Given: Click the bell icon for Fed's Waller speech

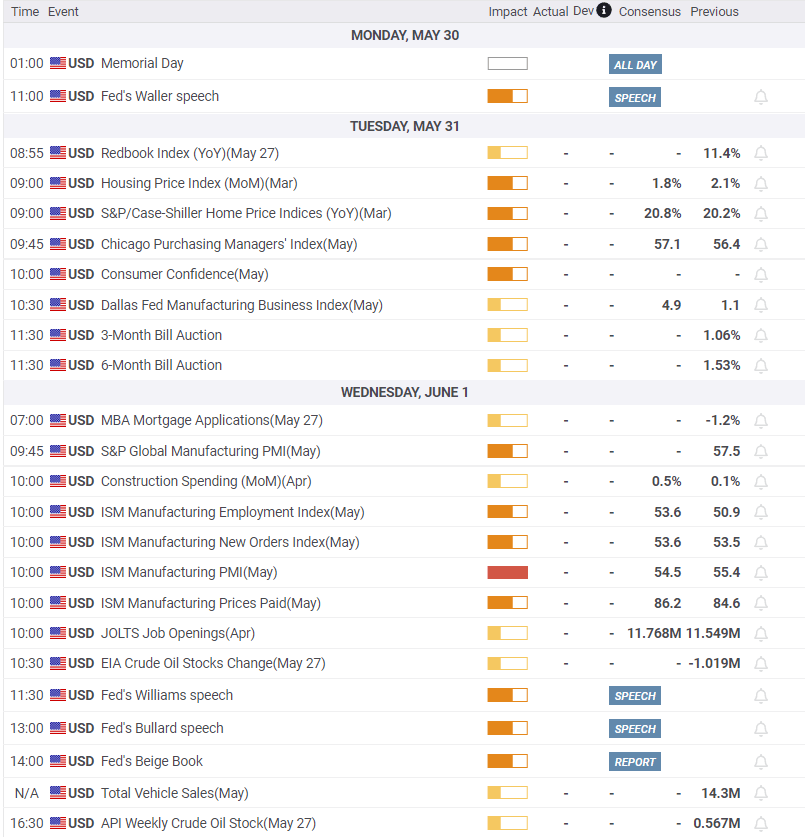Looking at the screenshot, I should pyautogui.click(x=761, y=97).
